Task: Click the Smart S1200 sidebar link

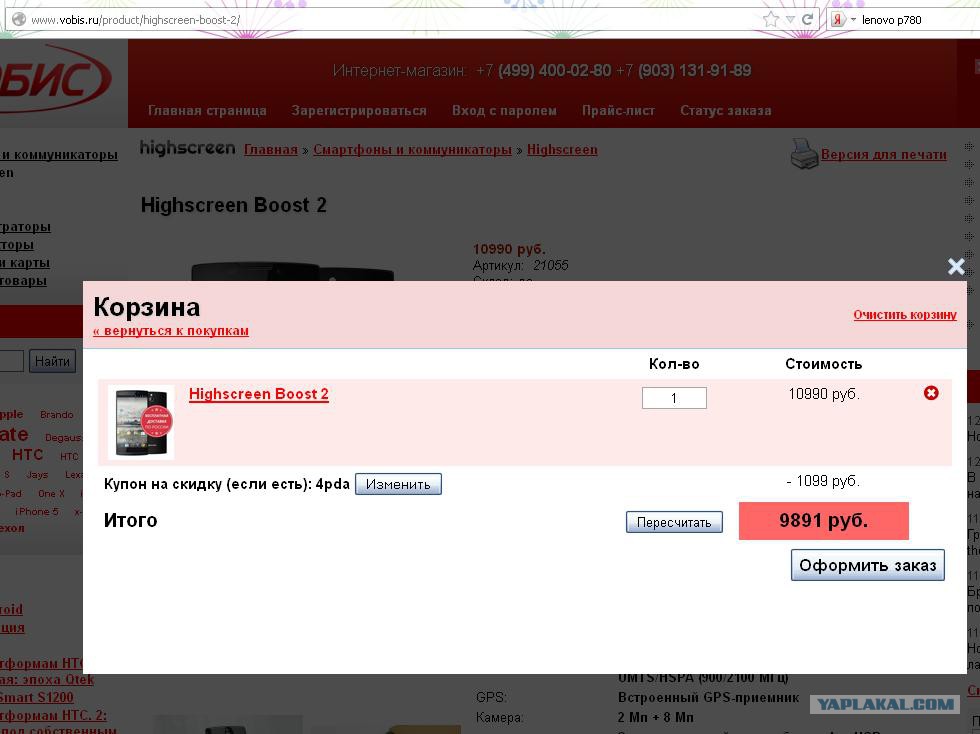Action: (x=37, y=697)
